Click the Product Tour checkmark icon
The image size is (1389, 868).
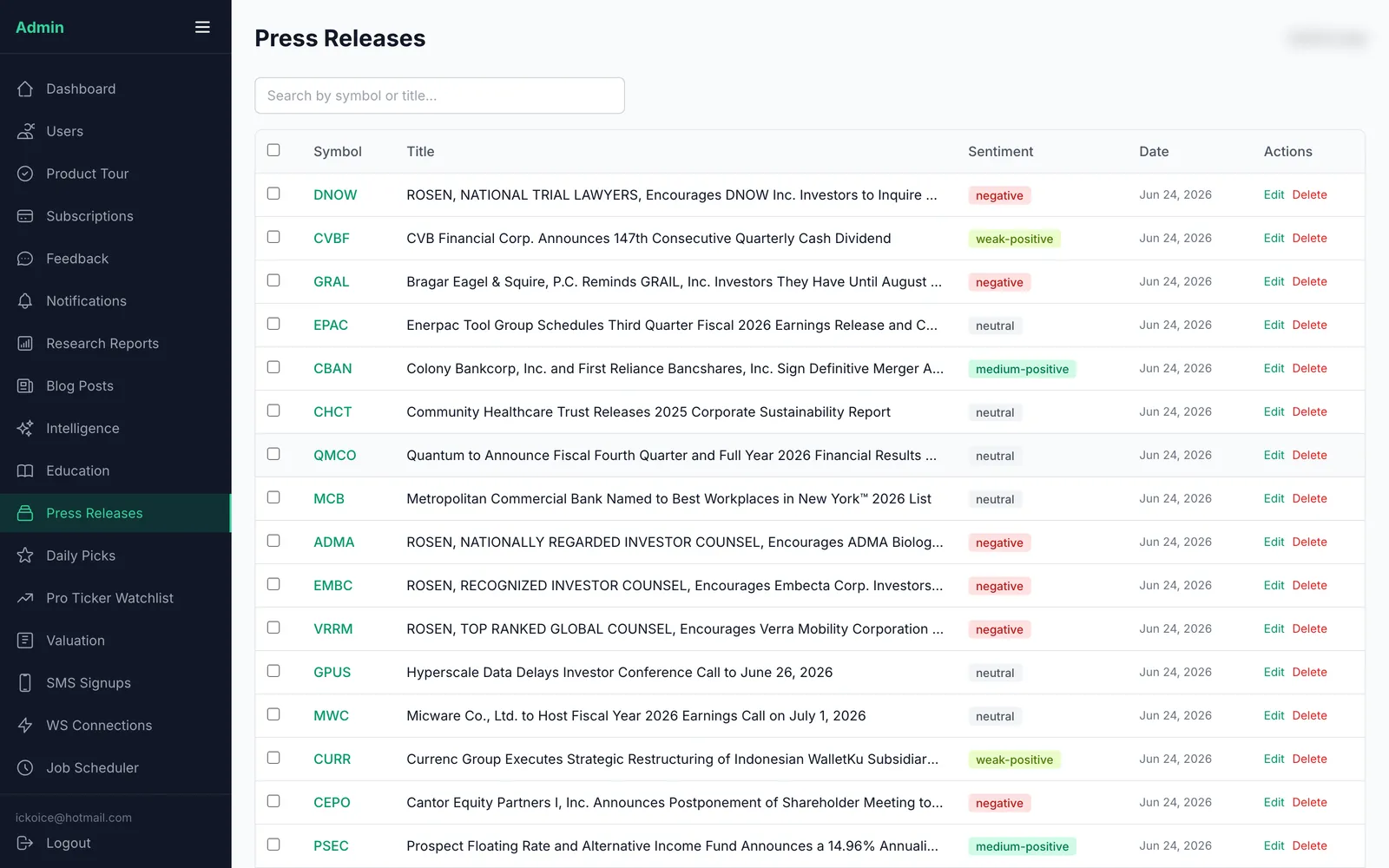pyautogui.click(x=25, y=174)
